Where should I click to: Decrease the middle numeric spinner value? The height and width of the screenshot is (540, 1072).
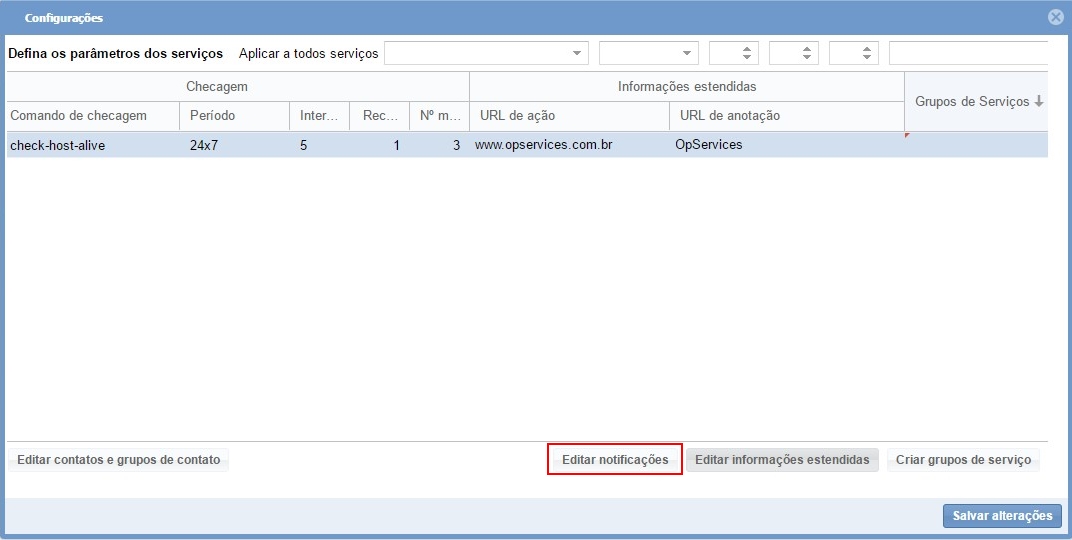808,58
